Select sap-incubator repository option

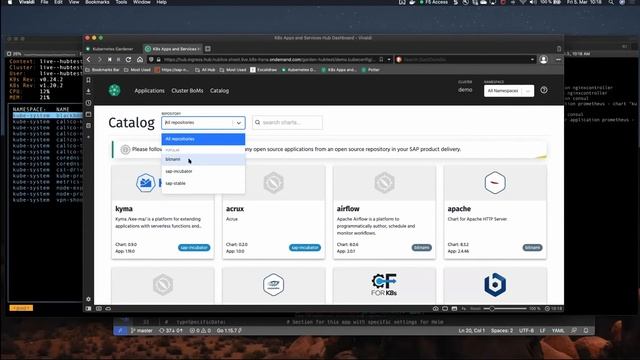coord(203,171)
